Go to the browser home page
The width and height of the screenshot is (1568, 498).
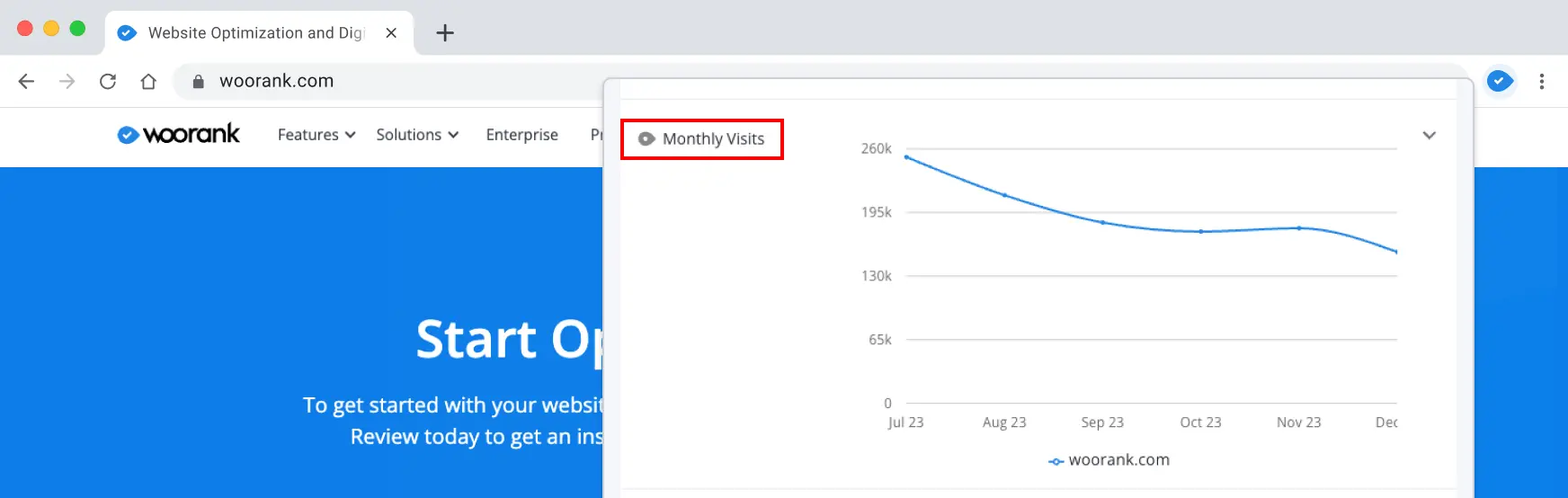click(x=148, y=81)
